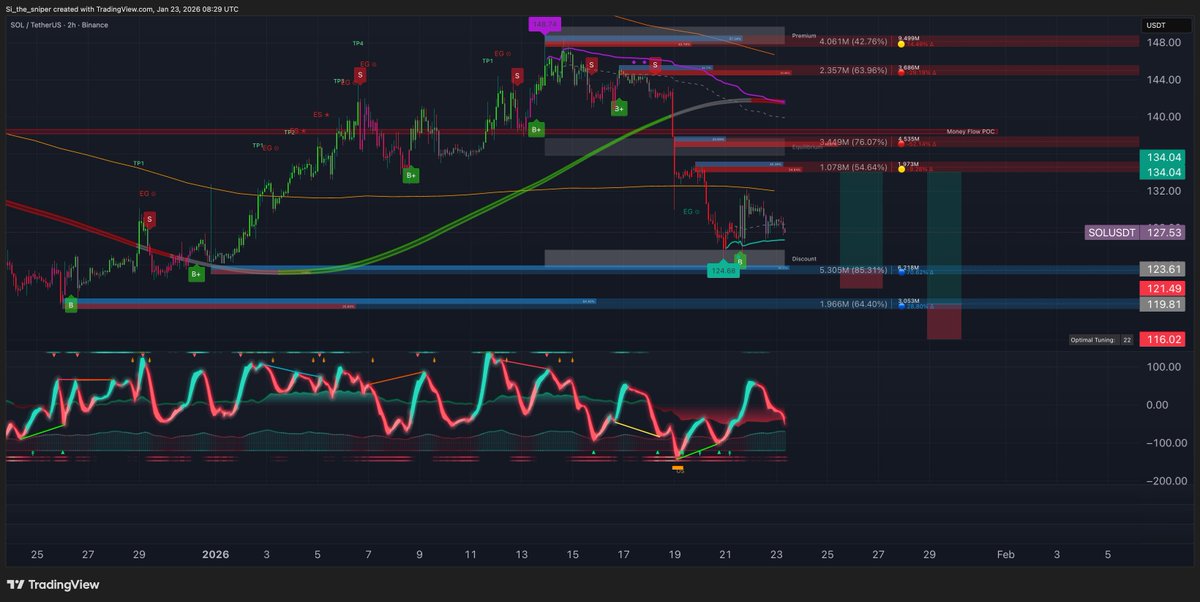This screenshot has width=1200, height=602.
Task: Click the TP4 take-profit label
Action: [358, 44]
